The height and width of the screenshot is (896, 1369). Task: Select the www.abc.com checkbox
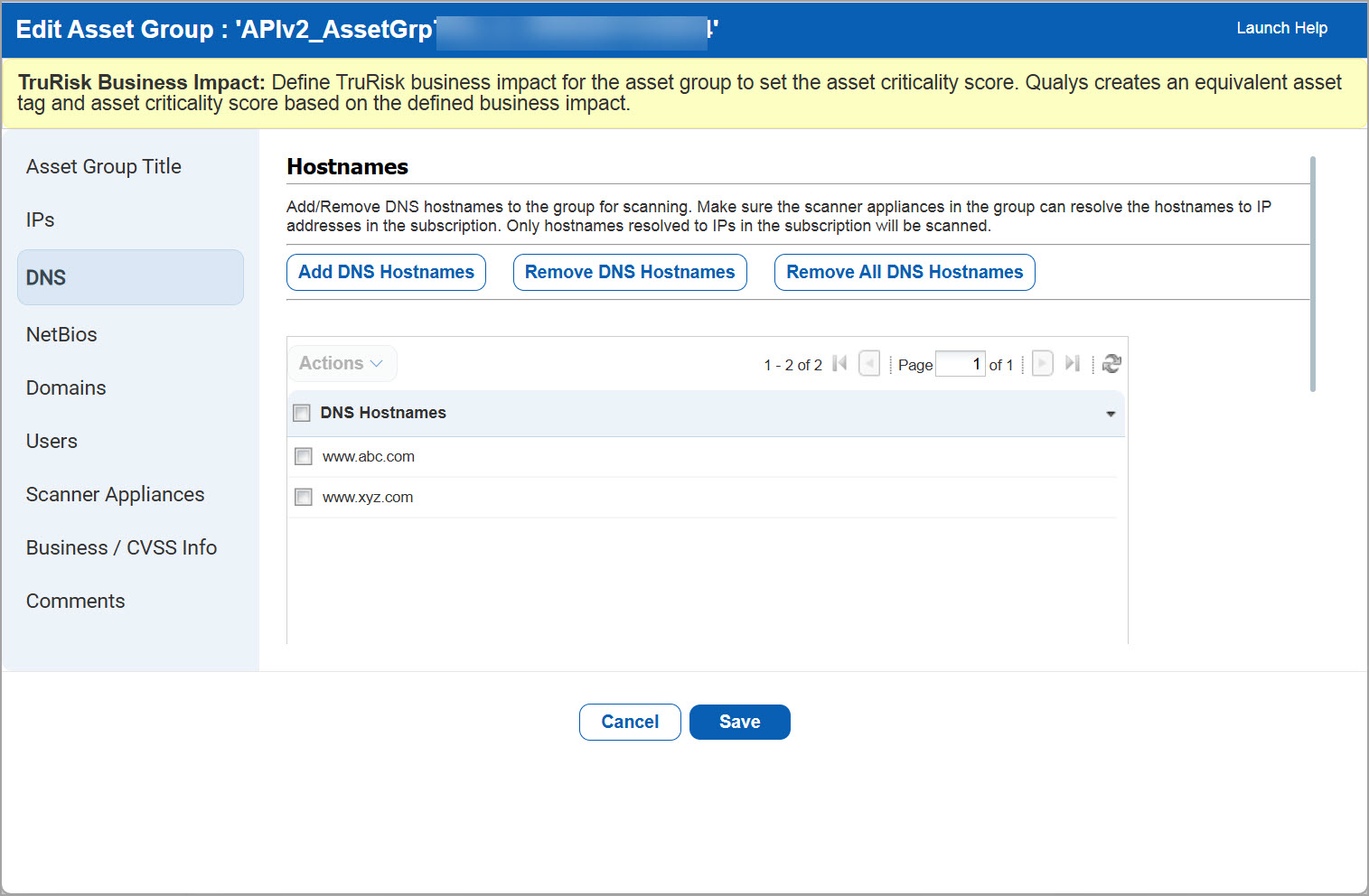pyautogui.click(x=303, y=456)
